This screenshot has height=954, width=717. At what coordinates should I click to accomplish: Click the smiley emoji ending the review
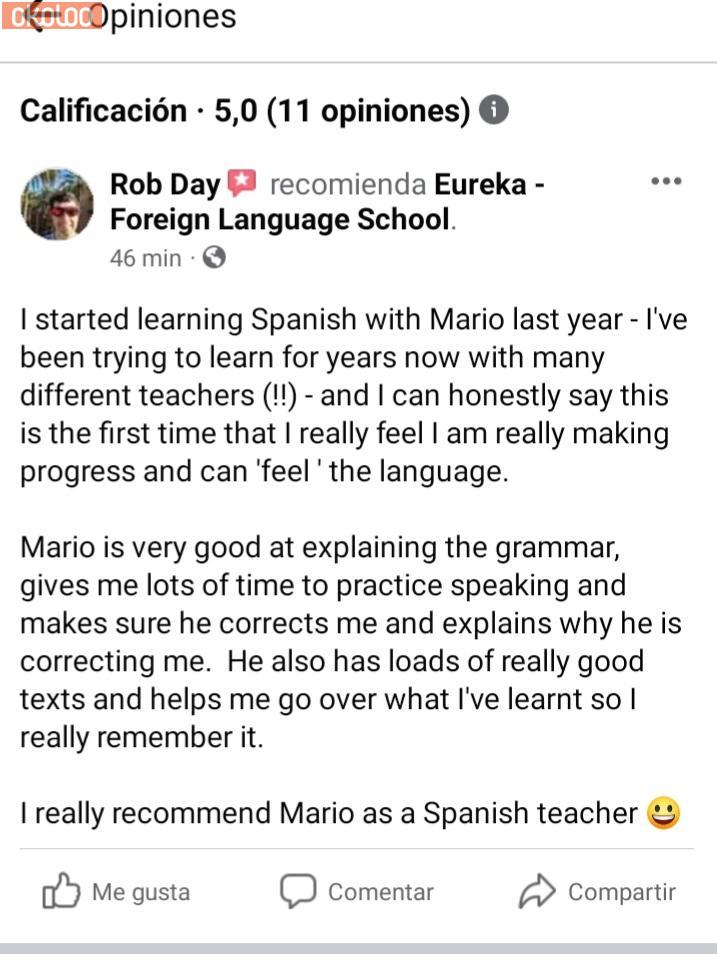point(664,814)
